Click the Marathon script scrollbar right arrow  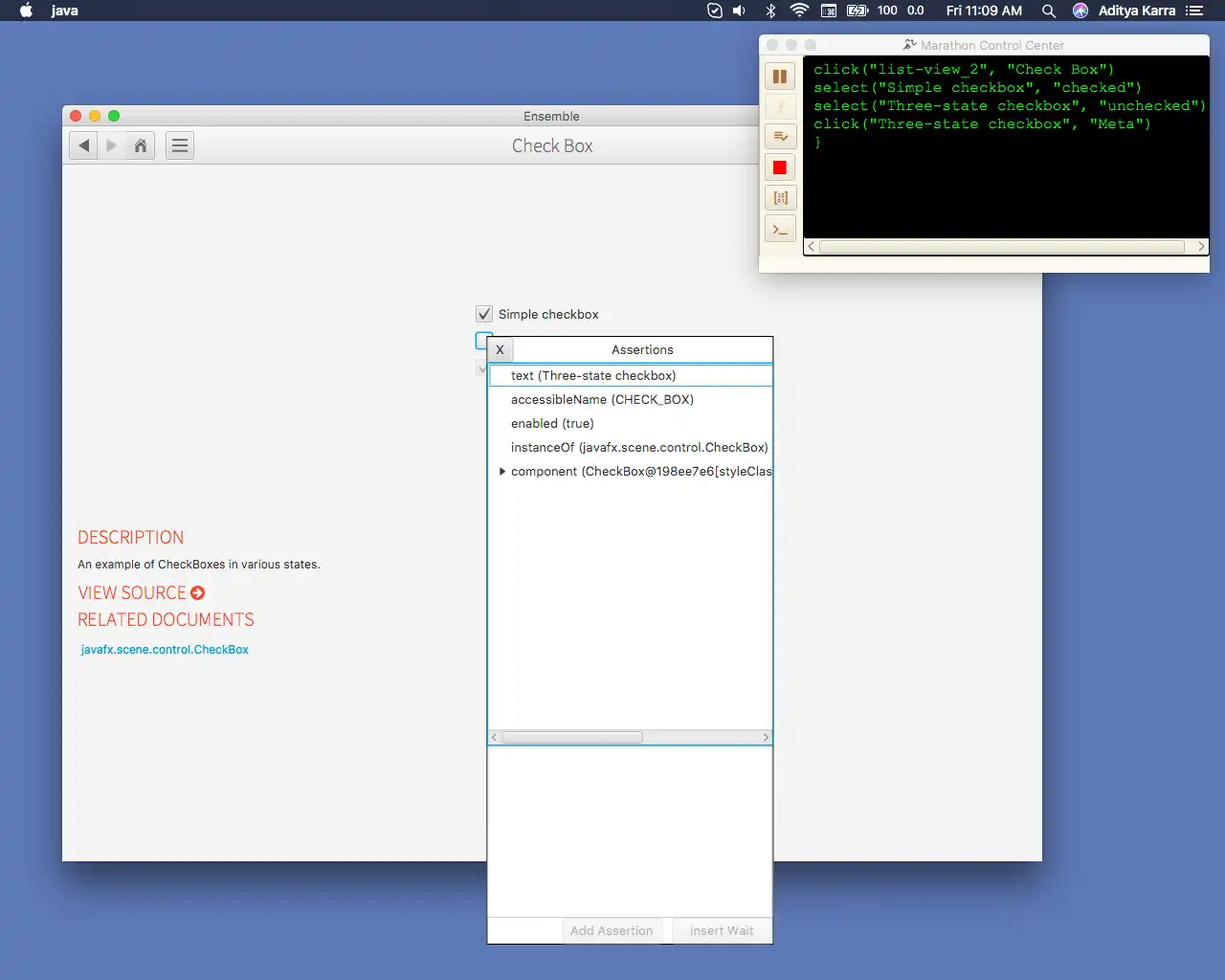coord(1201,246)
